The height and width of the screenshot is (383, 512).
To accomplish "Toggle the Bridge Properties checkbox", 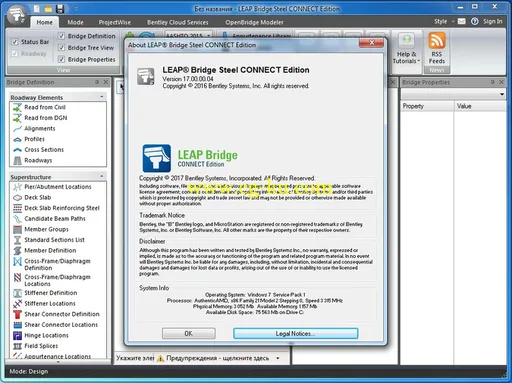I will (61, 59).
